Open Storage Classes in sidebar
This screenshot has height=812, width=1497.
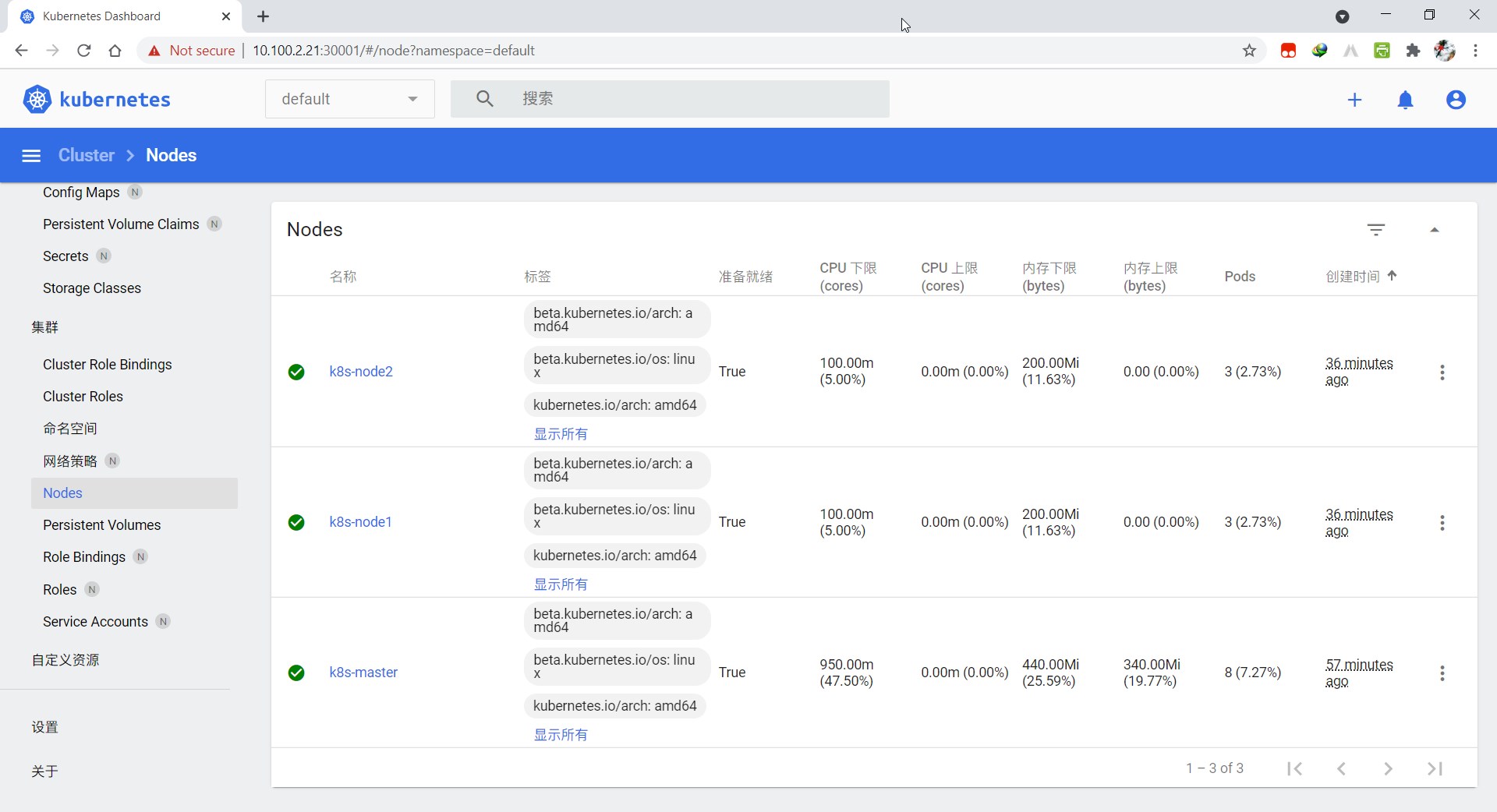click(92, 288)
